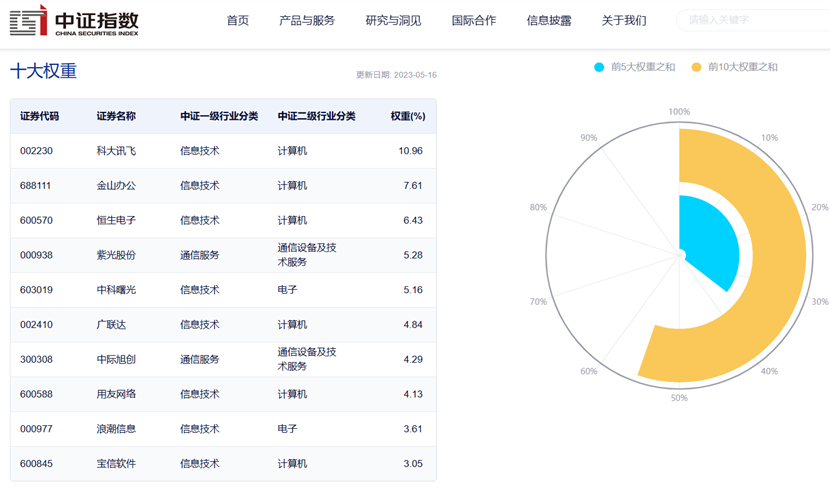Focus the keyword search input field
Image resolution: width=830 pixels, height=489 pixels.
click(754, 20)
